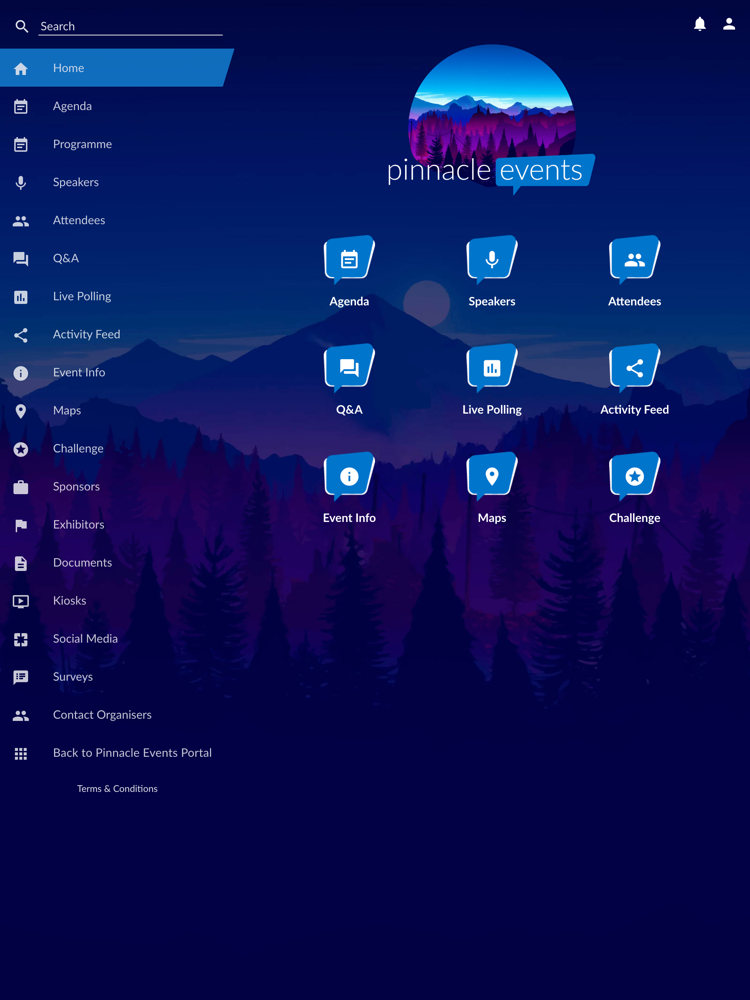Go Back to Pinnacle Events Portal
Viewport: 750px width, 1000px height.
click(x=115, y=753)
